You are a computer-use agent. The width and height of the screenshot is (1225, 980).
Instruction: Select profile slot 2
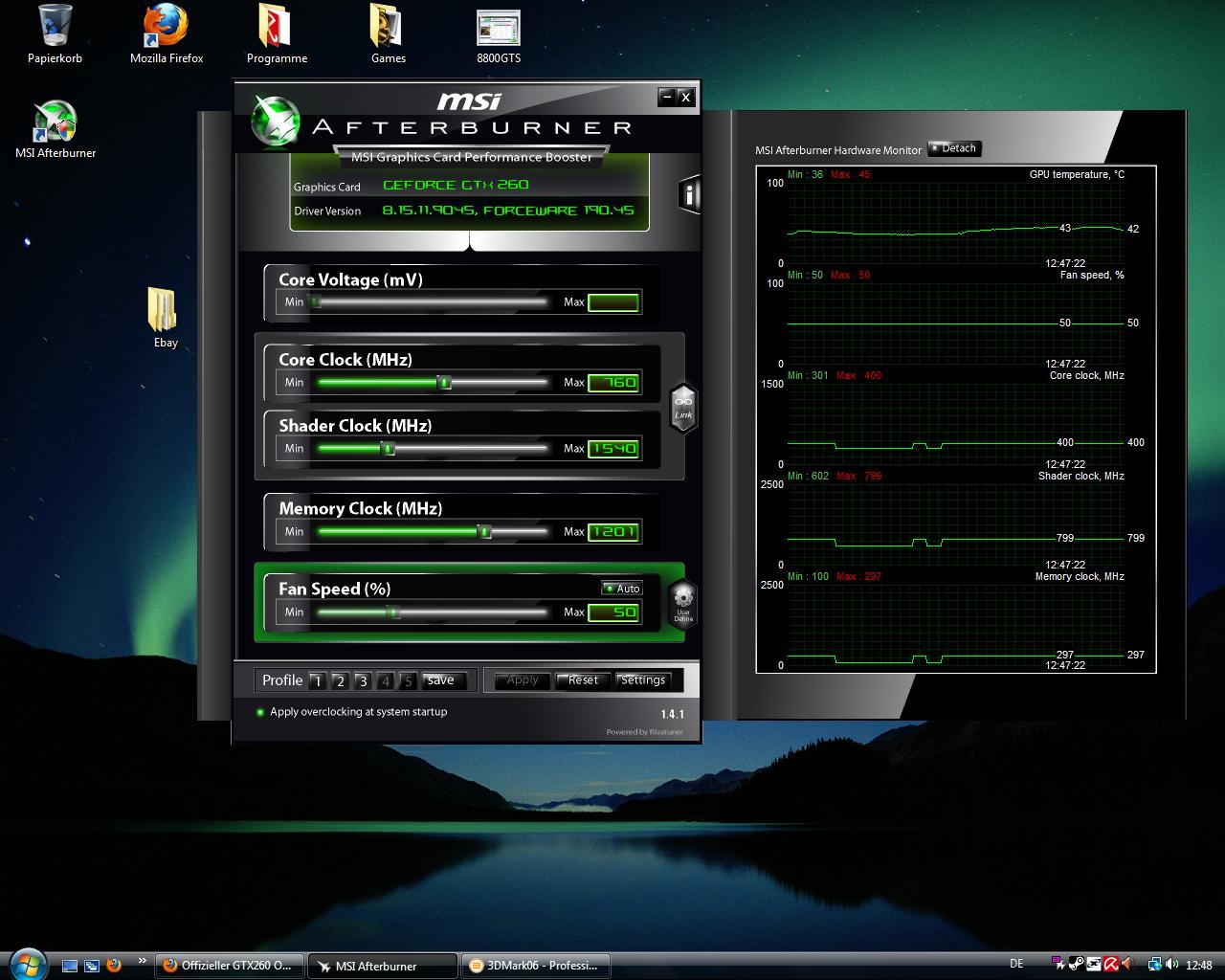tap(340, 681)
